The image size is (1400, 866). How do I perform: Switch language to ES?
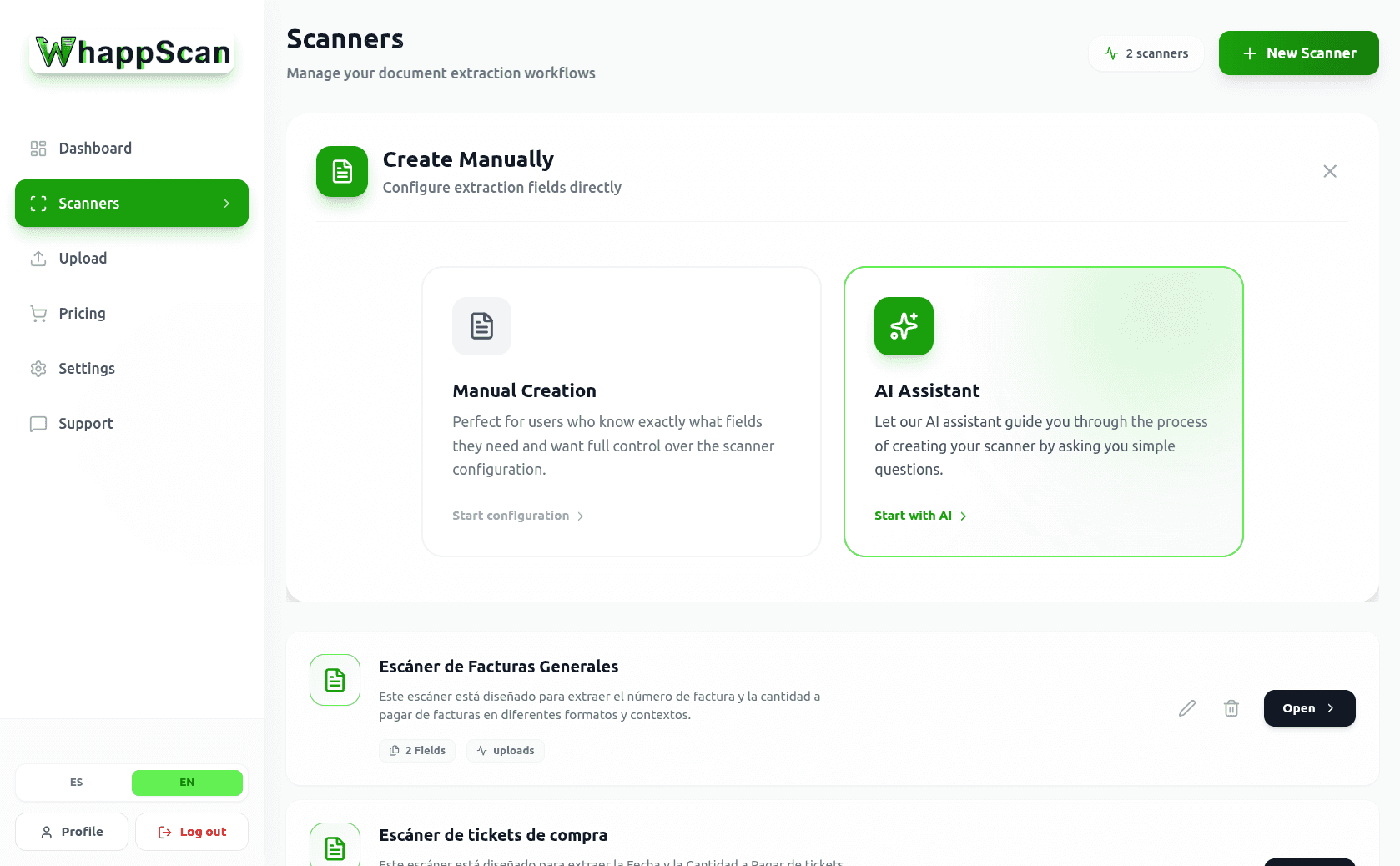(76, 783)
